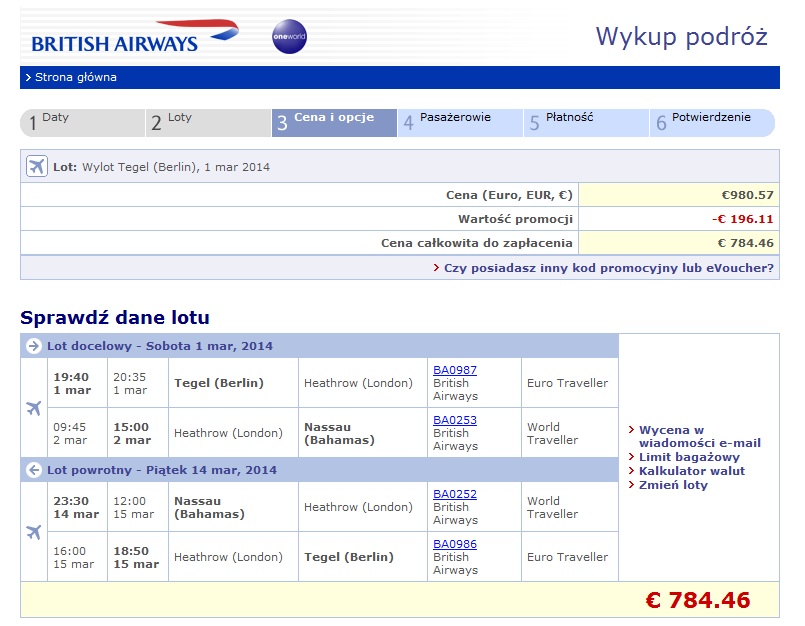Click Wycena w wiadomości e-mail

click(699, 437)
